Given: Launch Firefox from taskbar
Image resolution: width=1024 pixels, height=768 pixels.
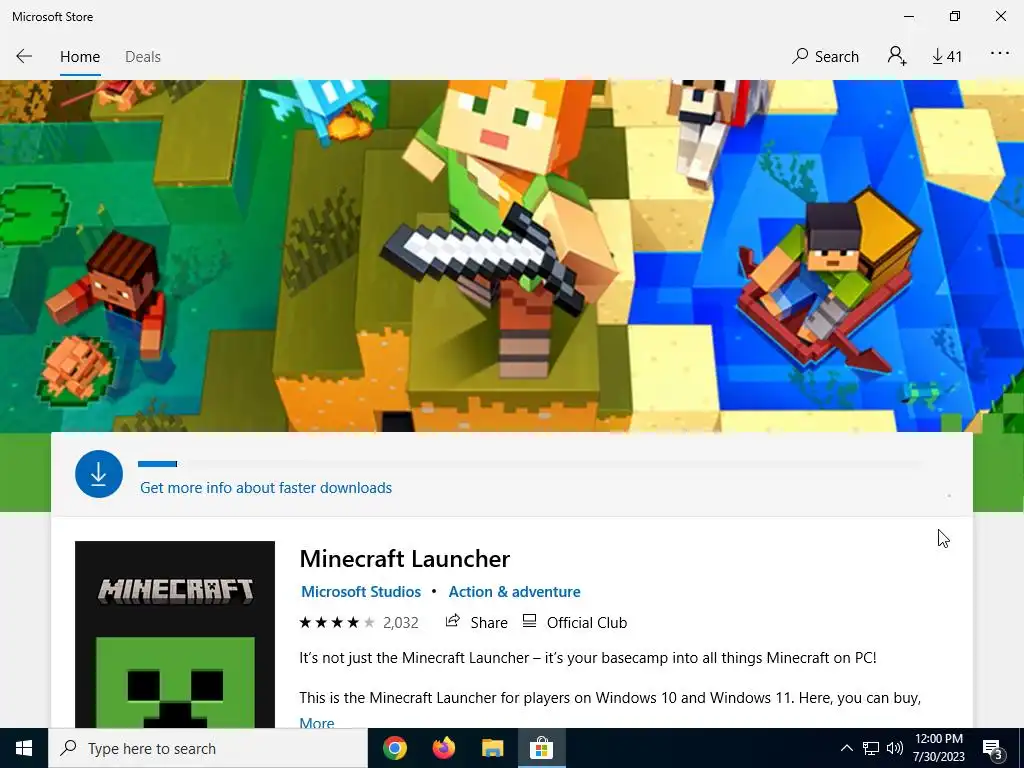Looking at the screenshot, I should [x=444, y=748].
